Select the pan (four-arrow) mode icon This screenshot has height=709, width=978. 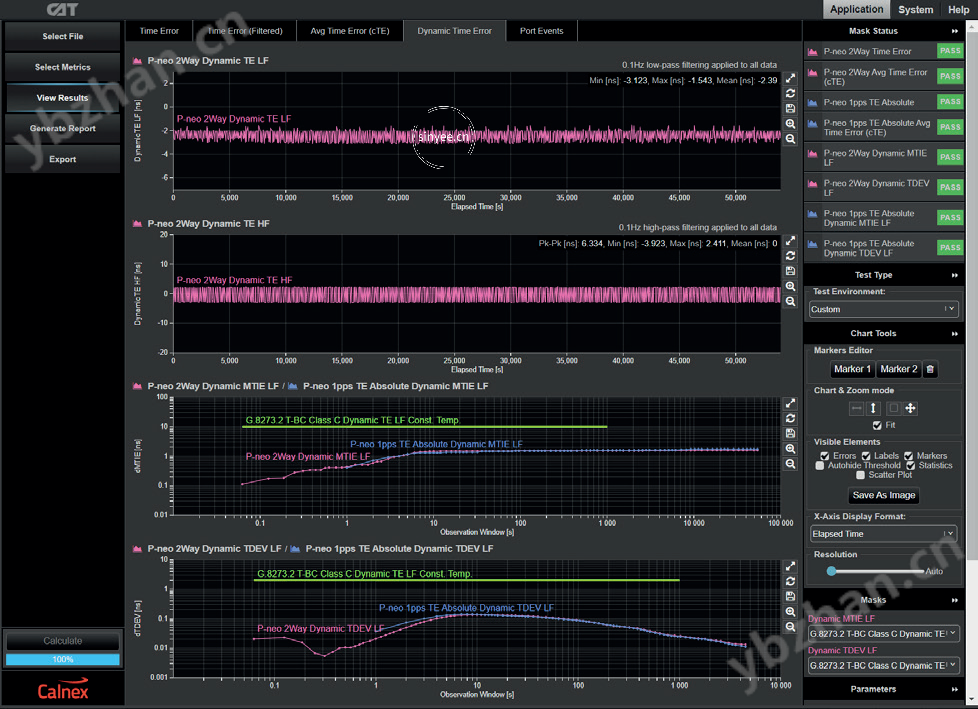(910, 408)
